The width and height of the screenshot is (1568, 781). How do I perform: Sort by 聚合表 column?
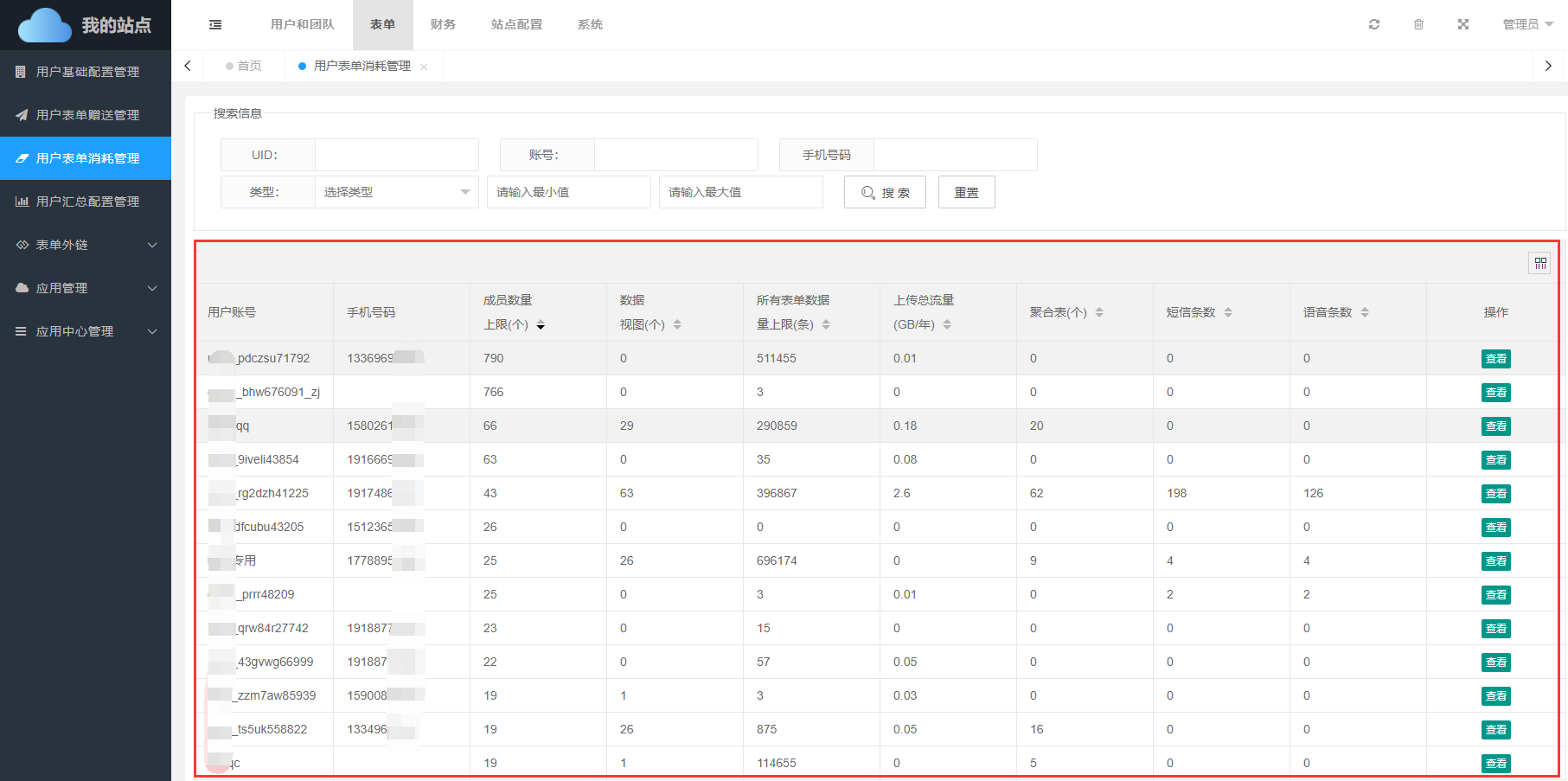[x=1099, y=312]
